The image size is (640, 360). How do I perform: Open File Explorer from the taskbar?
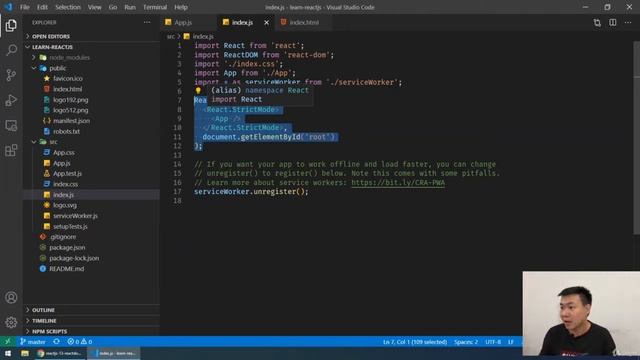coord(25,353)
